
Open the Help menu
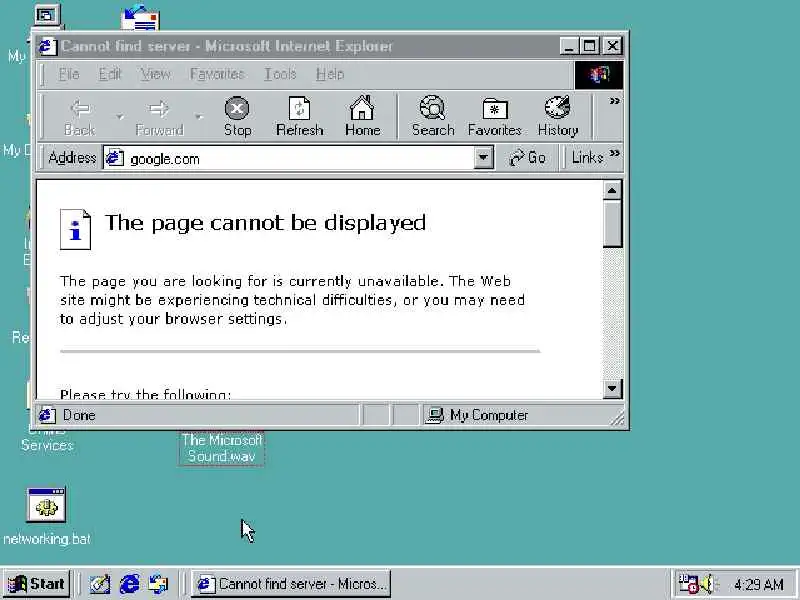[330, 74]
